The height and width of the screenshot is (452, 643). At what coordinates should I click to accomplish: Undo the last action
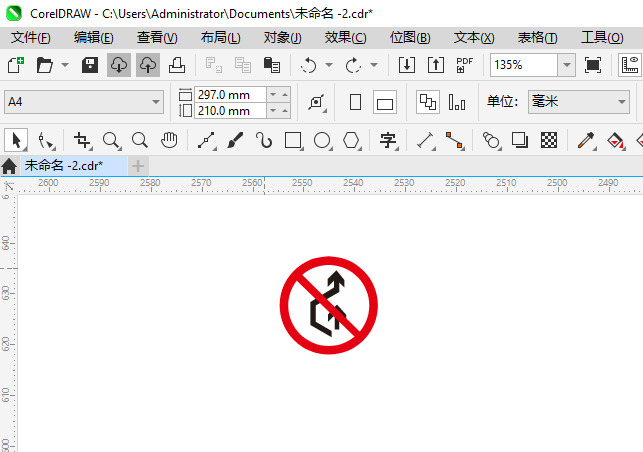pos(308,65)
